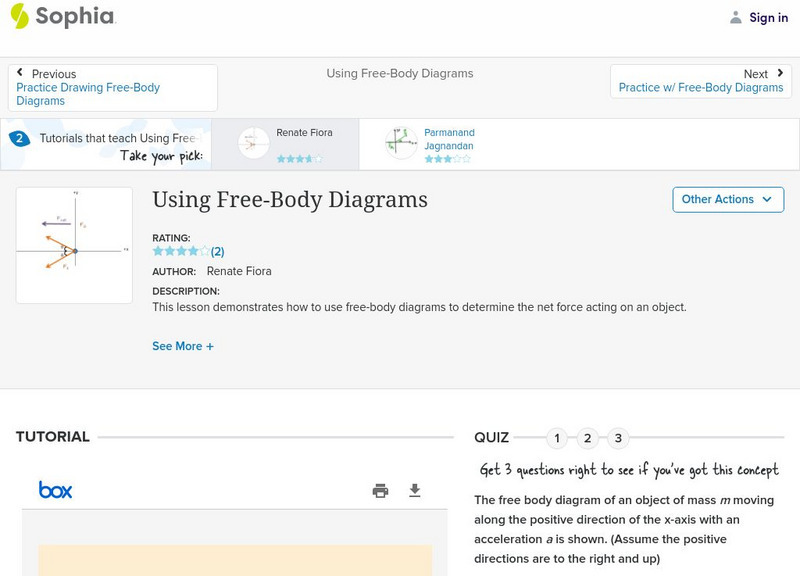Click the Previous arrow icon

[20, 73]
